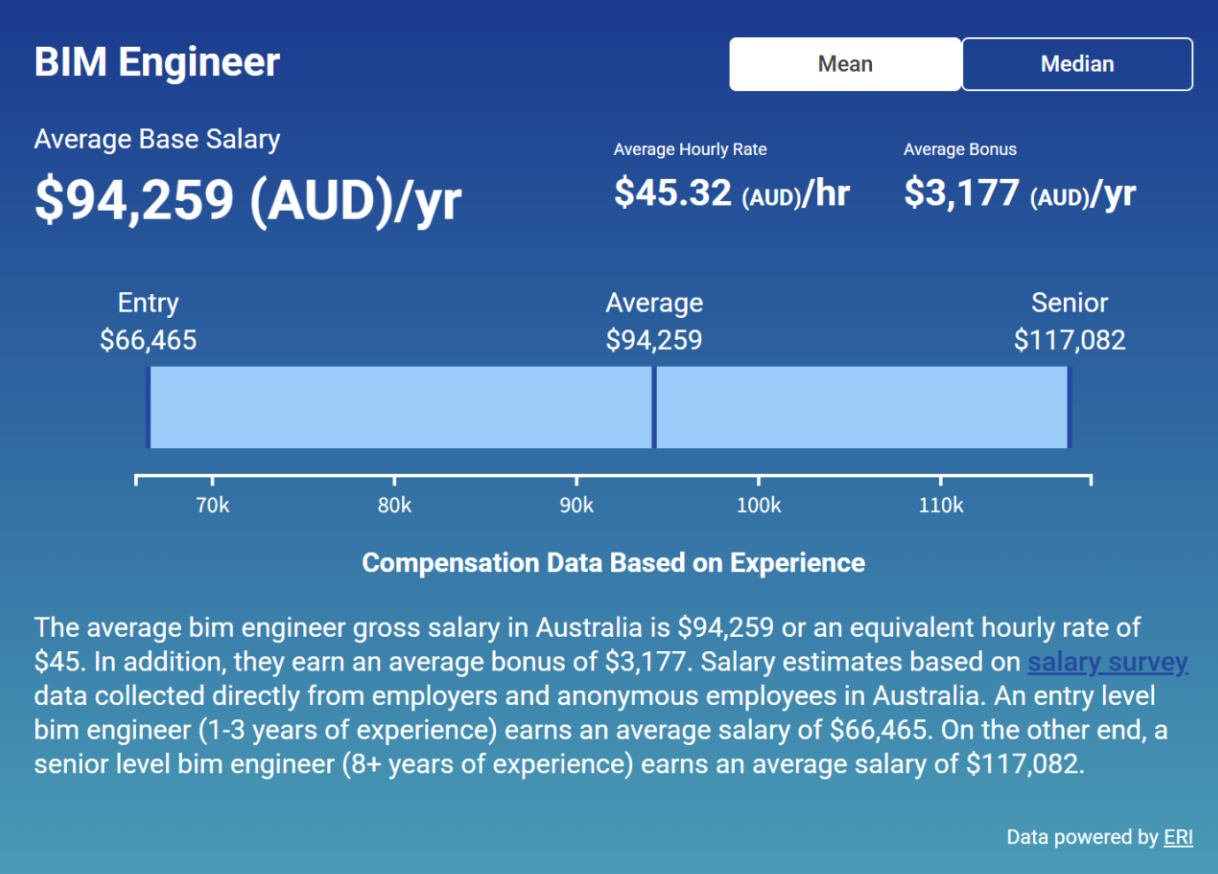1218x874 pixels.
Task: Click the large $94,259 (AUD)/yr base salary
Action: tap(248, 200)
